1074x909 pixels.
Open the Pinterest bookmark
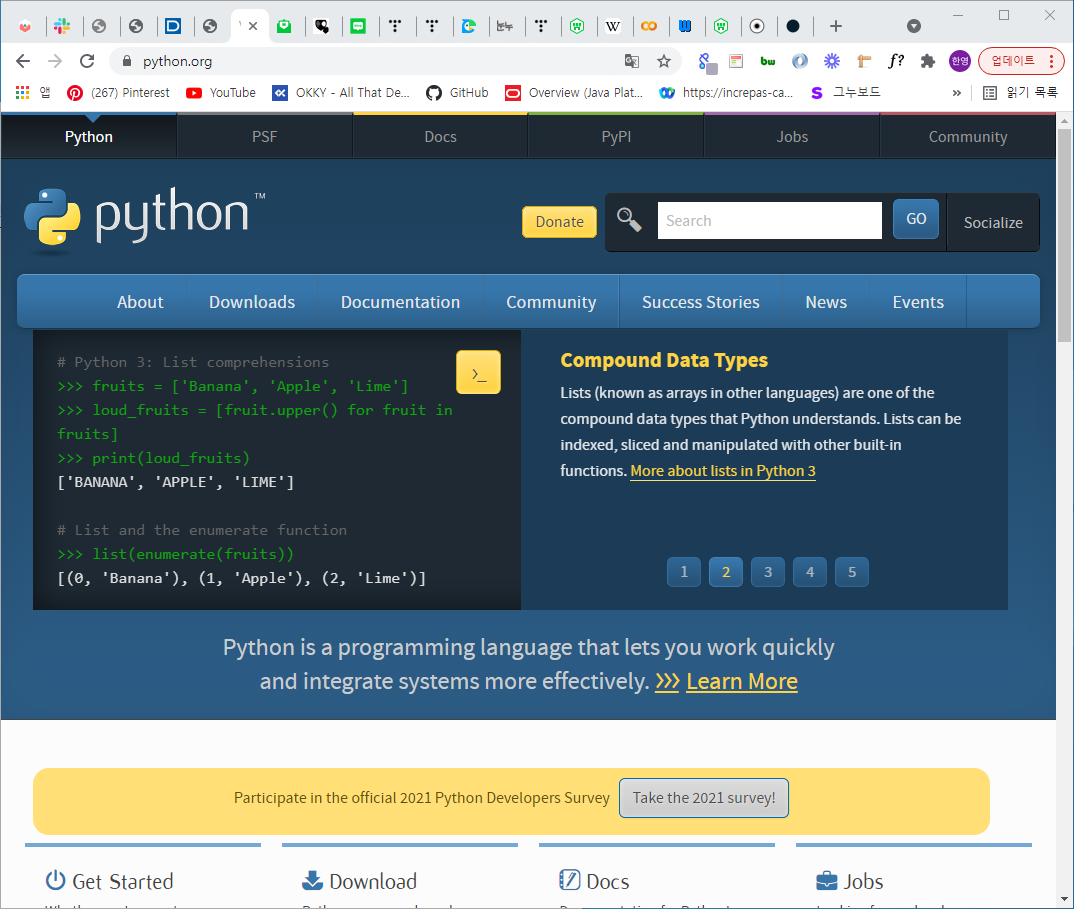click(118, 92)
